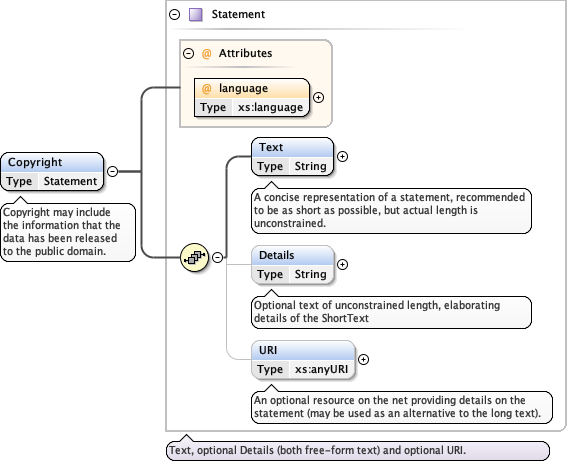Image resolution: width=568 pixels, height=464 pixels.
Task: Collapse the Copyright element node
Action: [x=113, y=171]
